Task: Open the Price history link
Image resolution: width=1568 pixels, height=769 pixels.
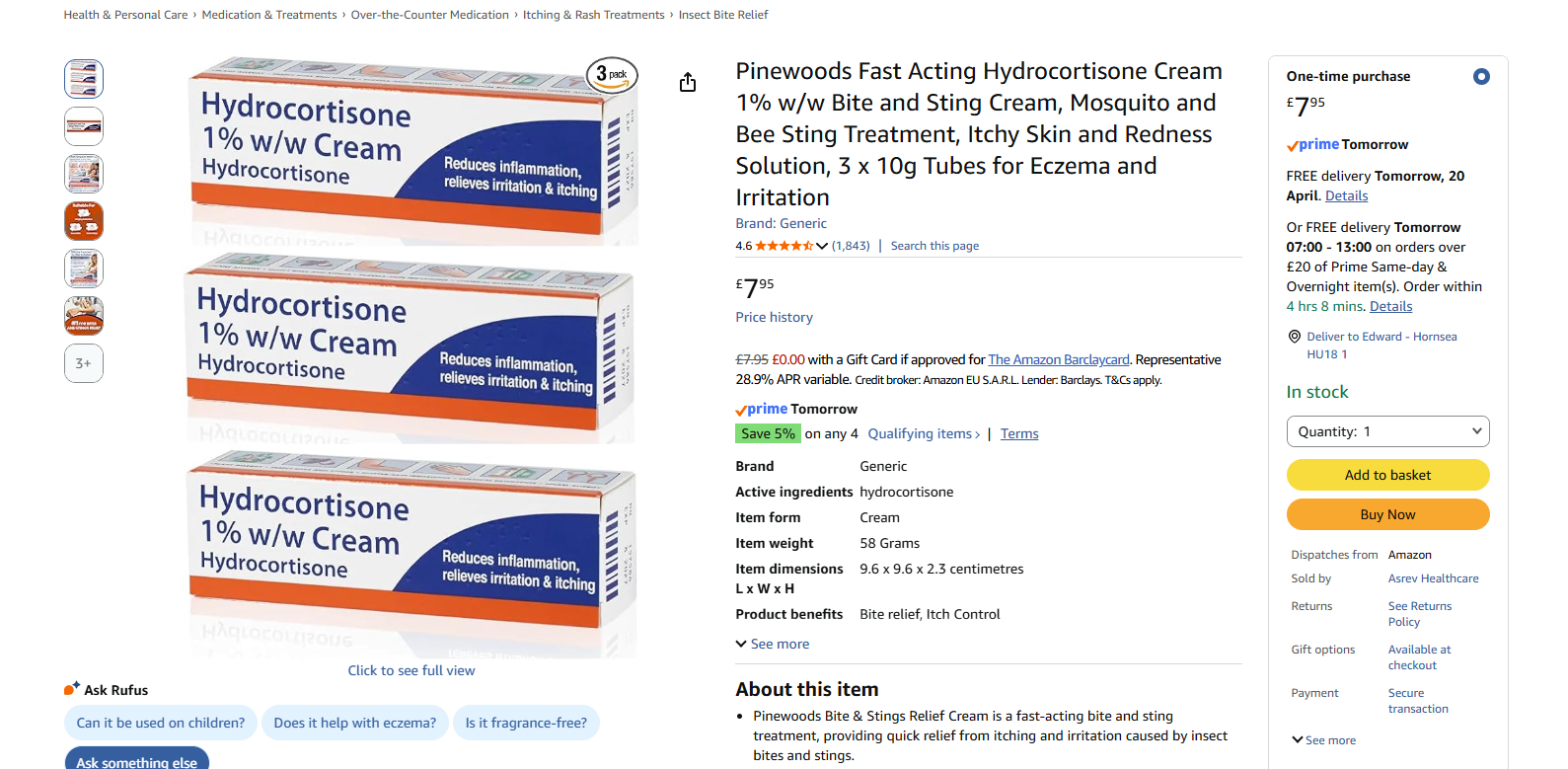Action: coord(774,317)
